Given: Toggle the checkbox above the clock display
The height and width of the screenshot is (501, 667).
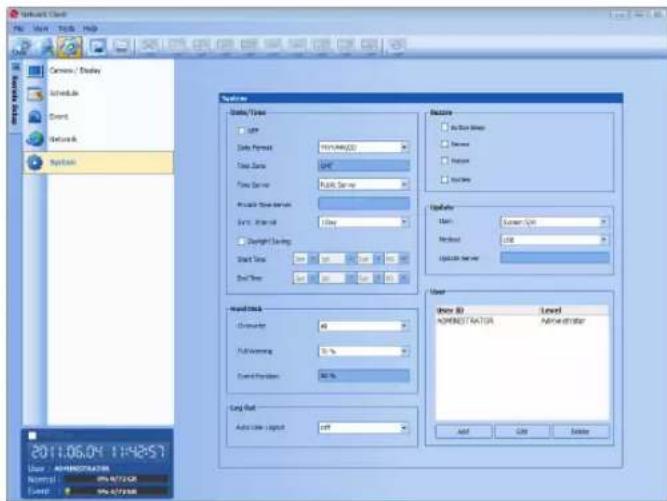Looking at the screenshot, I should (32, 436).
